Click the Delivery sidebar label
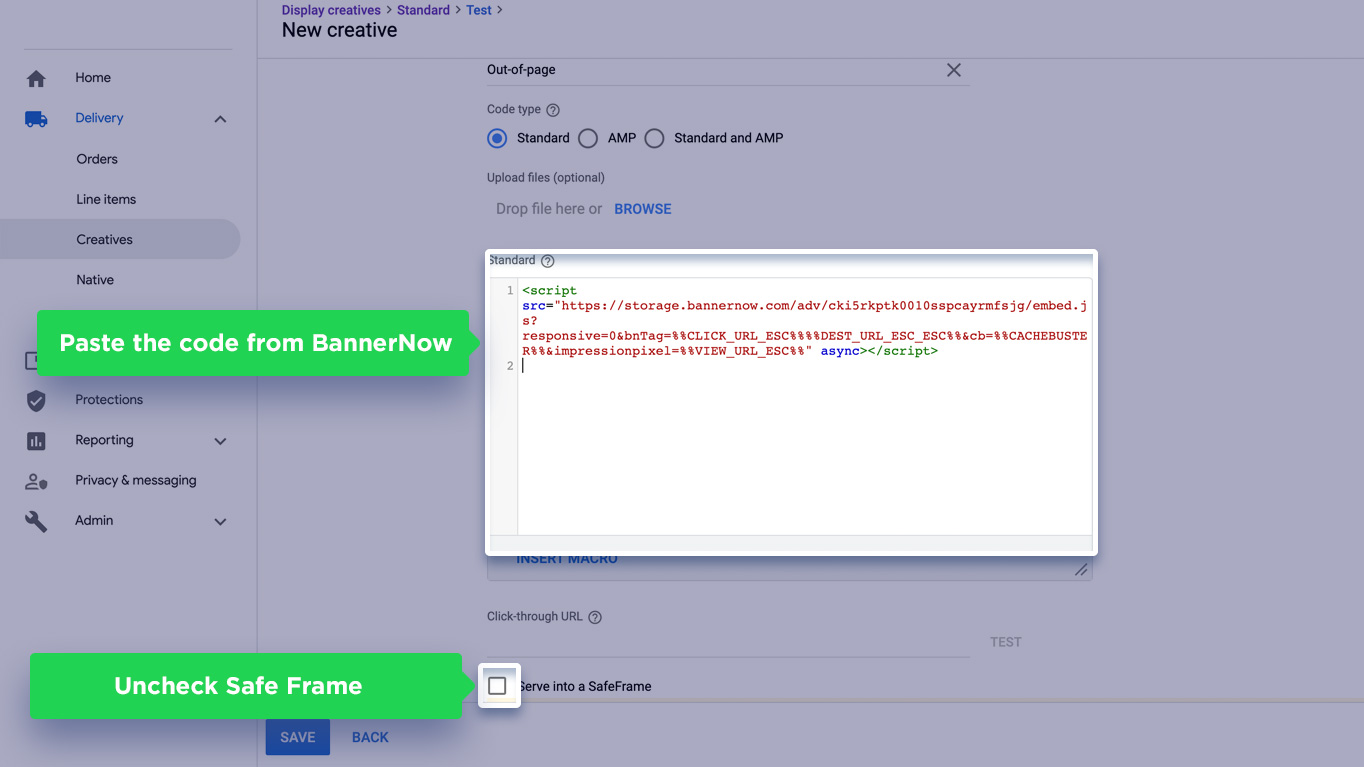The height and width of the screenshot is (767, 1364). pos(99,118)
